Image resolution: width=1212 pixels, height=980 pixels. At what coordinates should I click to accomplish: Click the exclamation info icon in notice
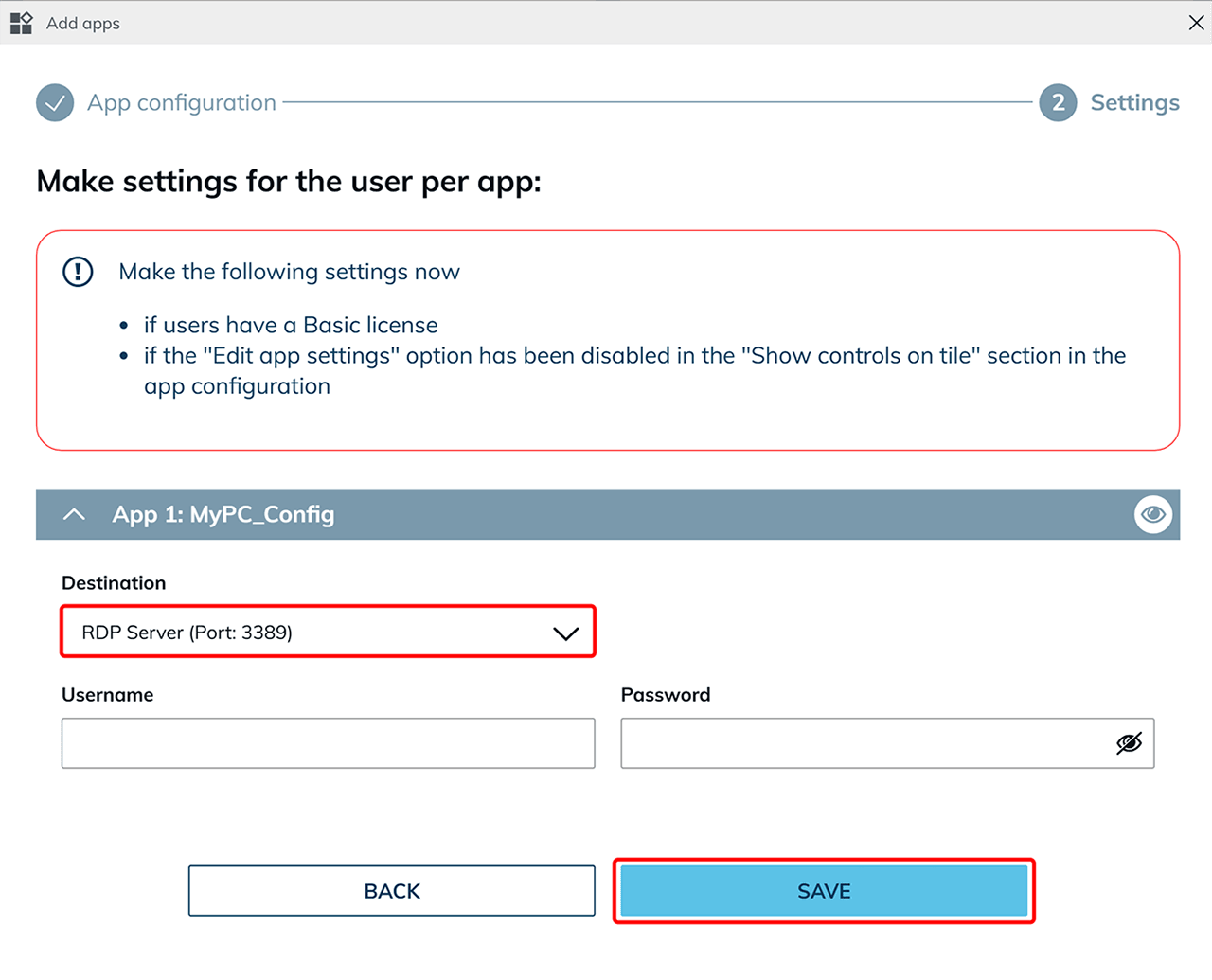point(78,273)
